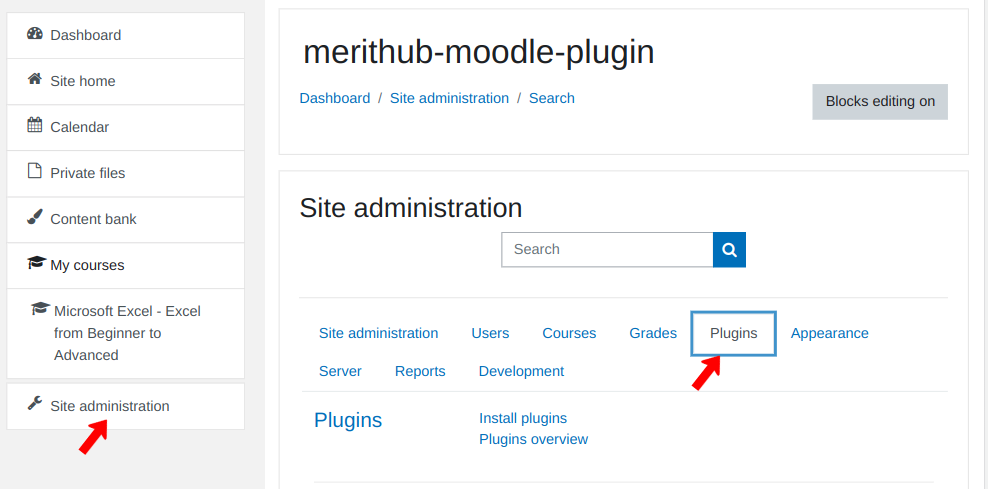The height and width of the screenshot is (489, 988).
Task: Open the Courses tab
Action: click(569, 333)
